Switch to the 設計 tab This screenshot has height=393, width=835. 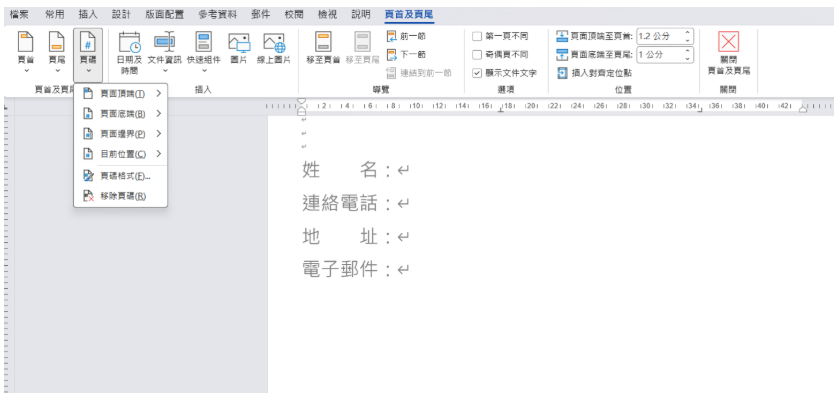121,15
